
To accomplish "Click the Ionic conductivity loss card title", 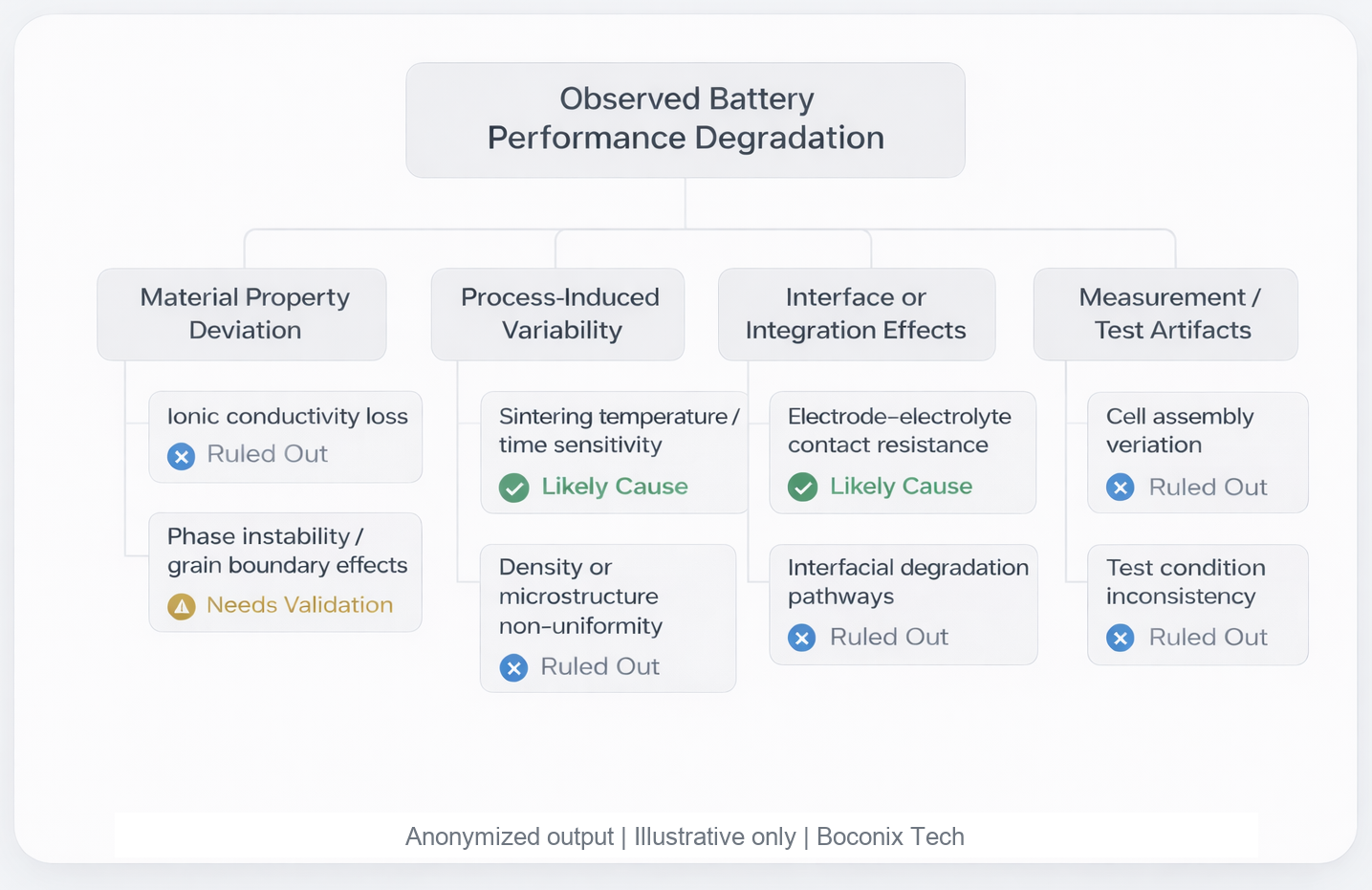I will (x=287, y=417).
